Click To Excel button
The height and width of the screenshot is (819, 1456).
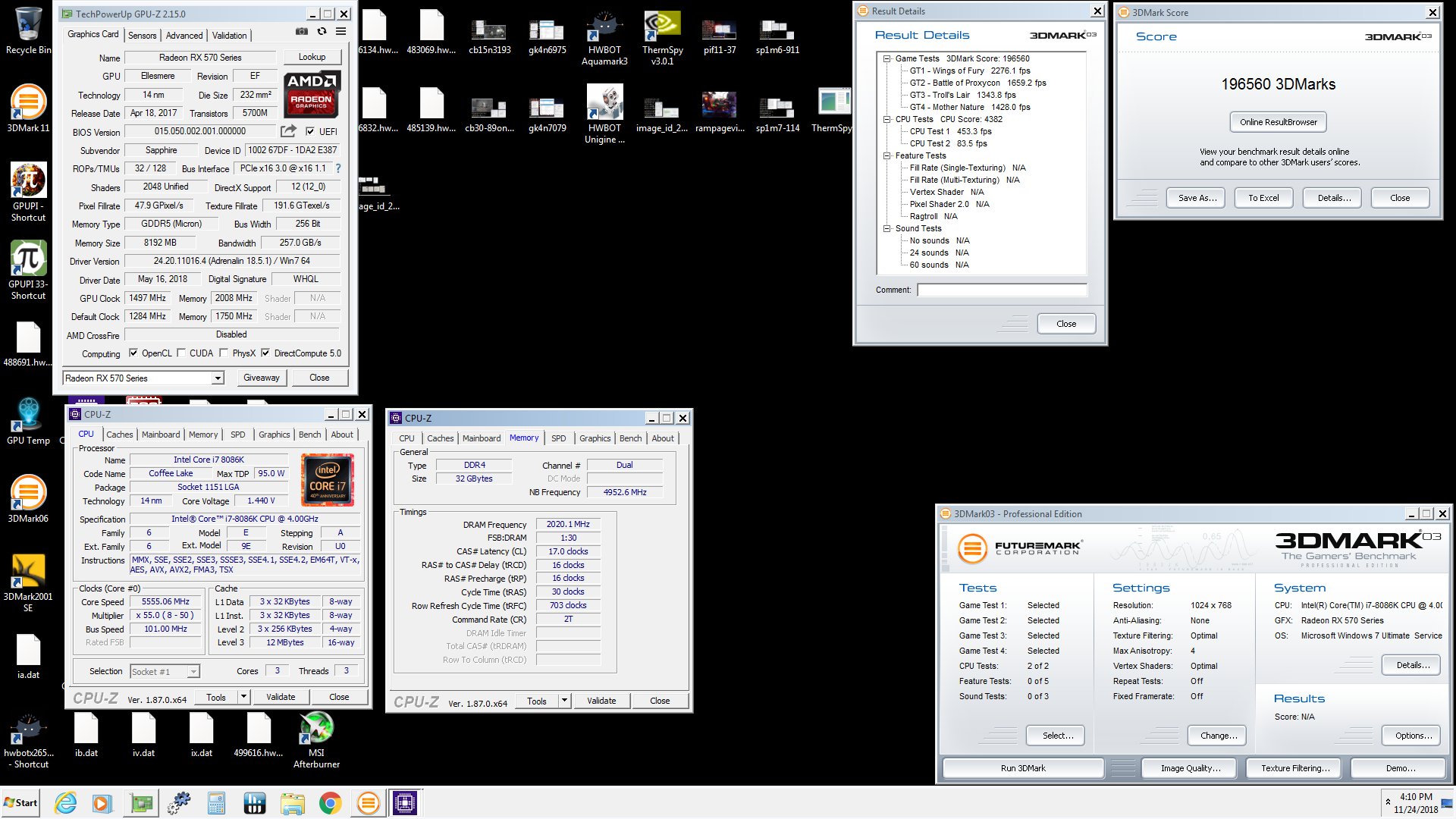(1263, 198)
